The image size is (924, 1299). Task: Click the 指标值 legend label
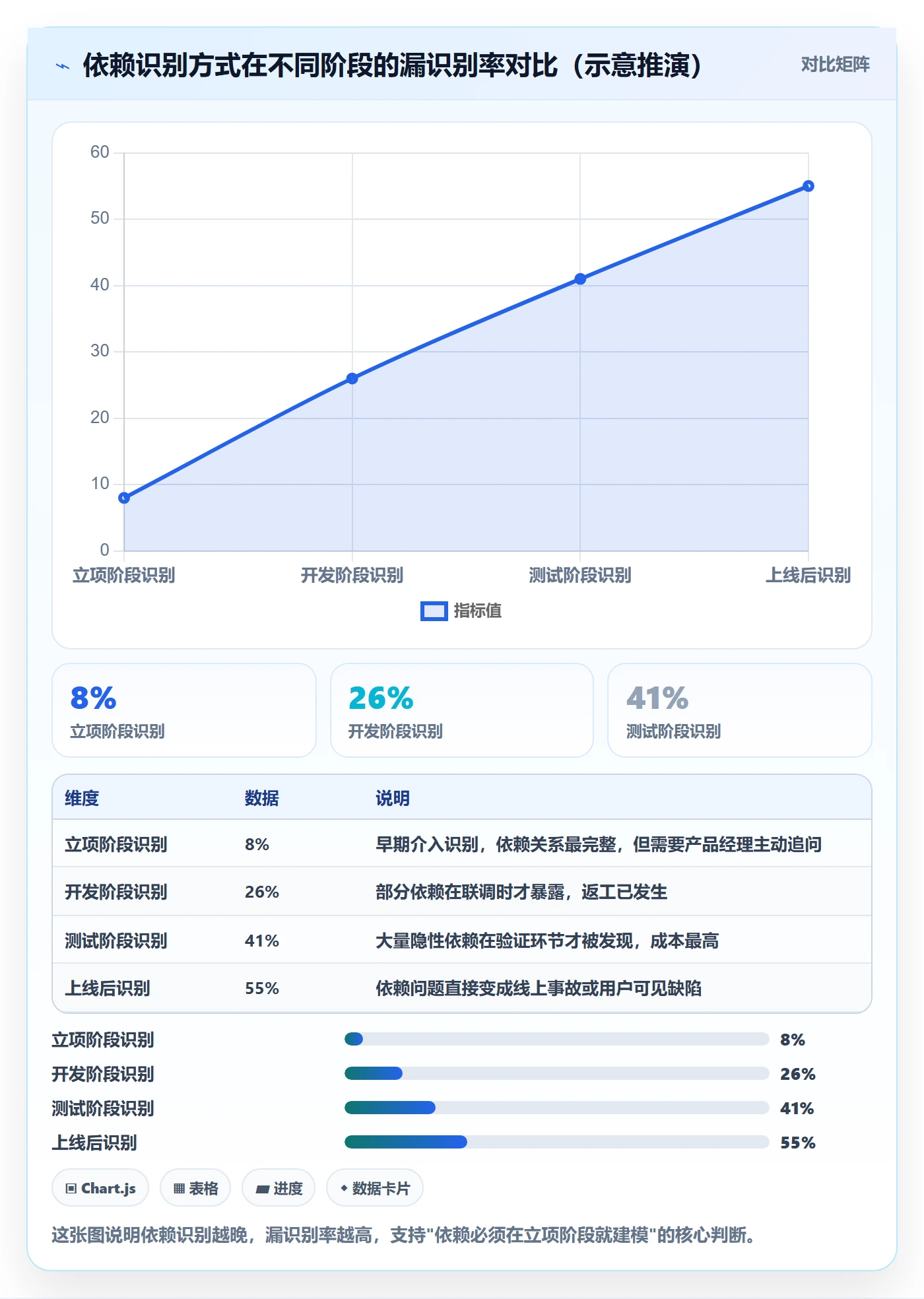[x=478, y=611]
